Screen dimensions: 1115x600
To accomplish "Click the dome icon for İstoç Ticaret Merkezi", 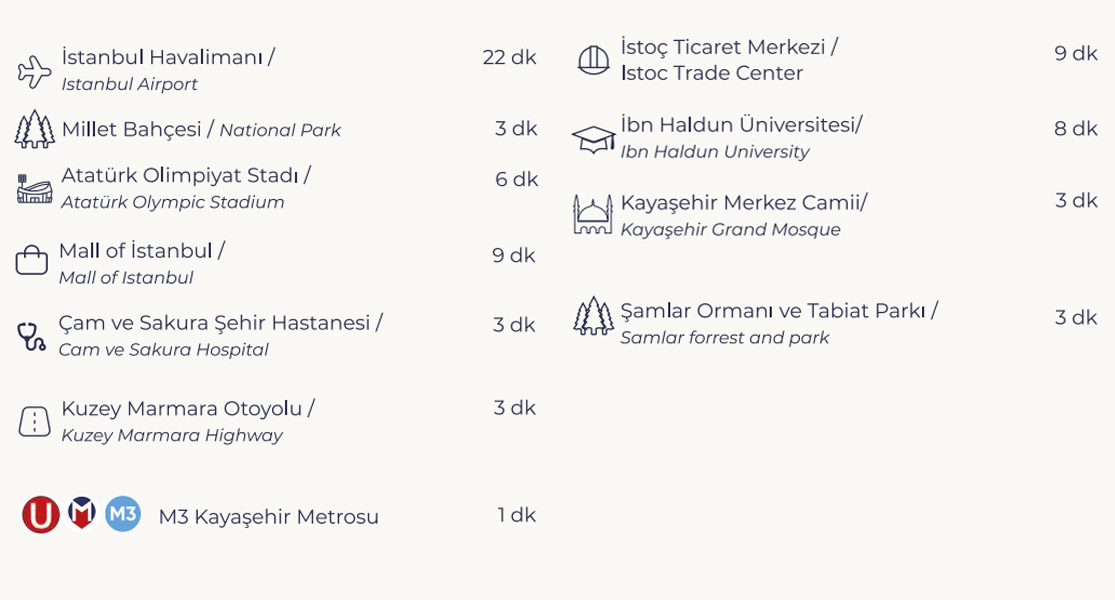I will coord(594,60).
